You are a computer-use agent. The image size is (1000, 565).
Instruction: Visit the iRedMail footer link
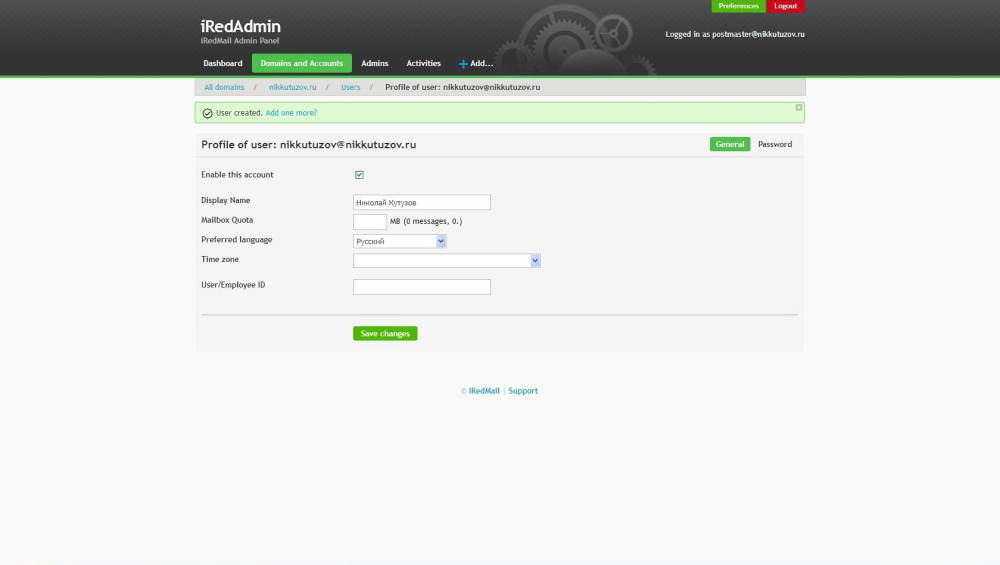coord(484,391)
